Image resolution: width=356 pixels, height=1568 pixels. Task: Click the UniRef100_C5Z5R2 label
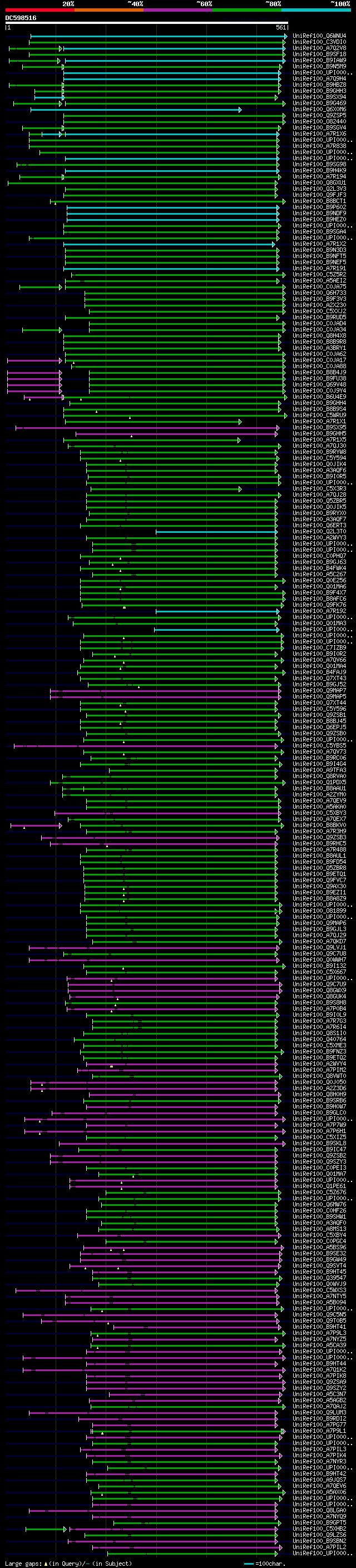[319, 275]
